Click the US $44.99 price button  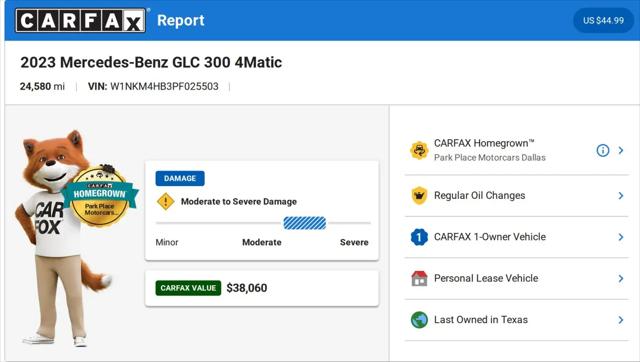(603, 20)
